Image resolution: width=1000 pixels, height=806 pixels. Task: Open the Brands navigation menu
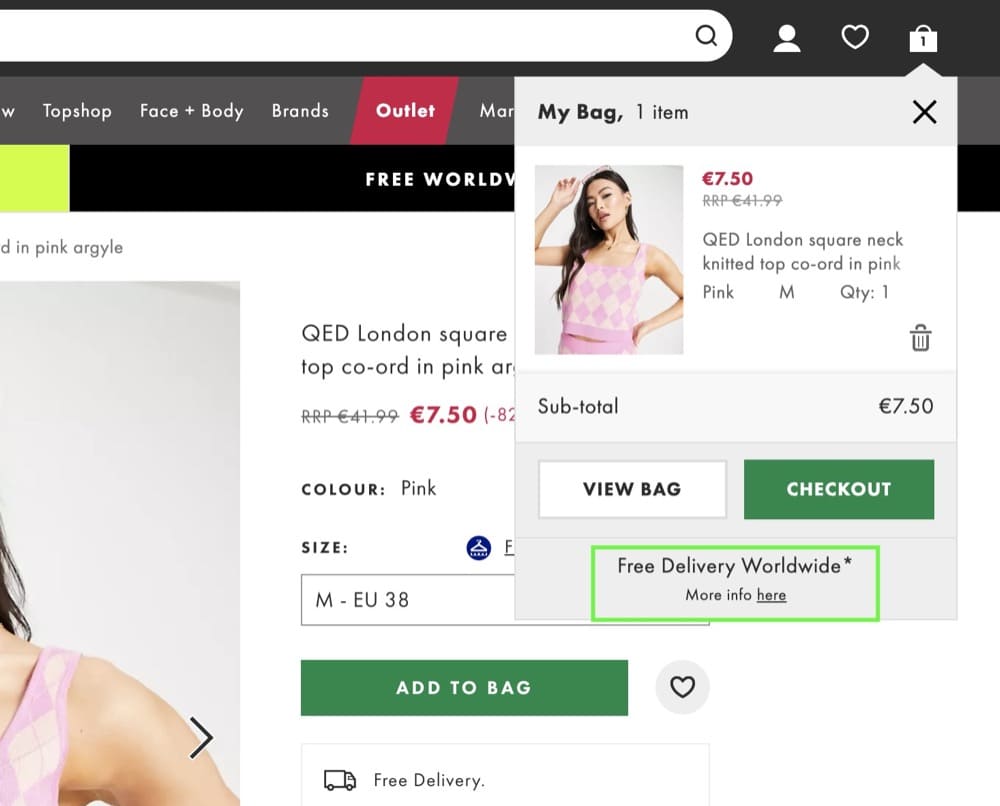[300, 111]
